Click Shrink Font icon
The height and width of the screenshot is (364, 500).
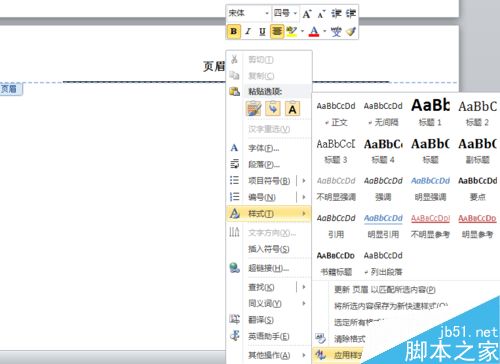[321, 14]
